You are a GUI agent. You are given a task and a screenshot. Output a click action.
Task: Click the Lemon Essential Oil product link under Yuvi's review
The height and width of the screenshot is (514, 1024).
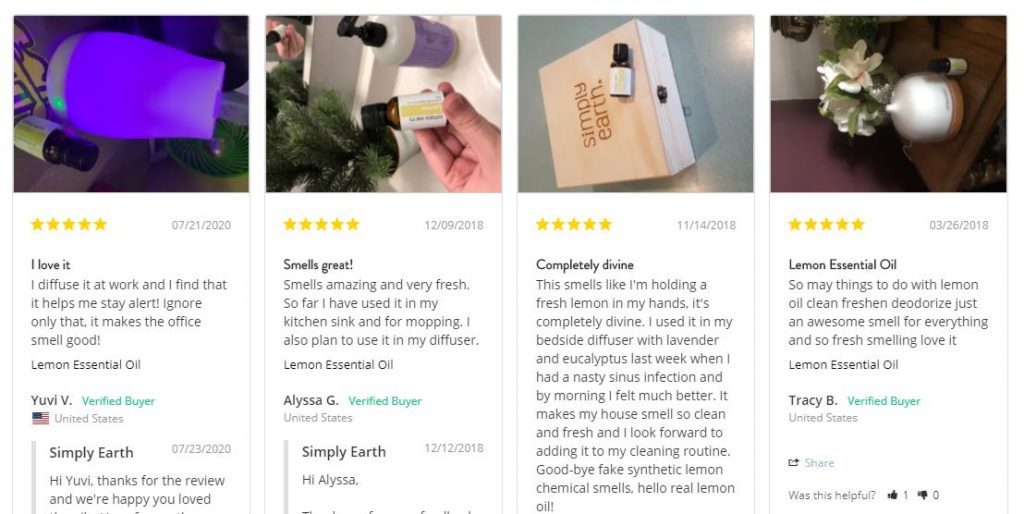click(x=86, y=364)
